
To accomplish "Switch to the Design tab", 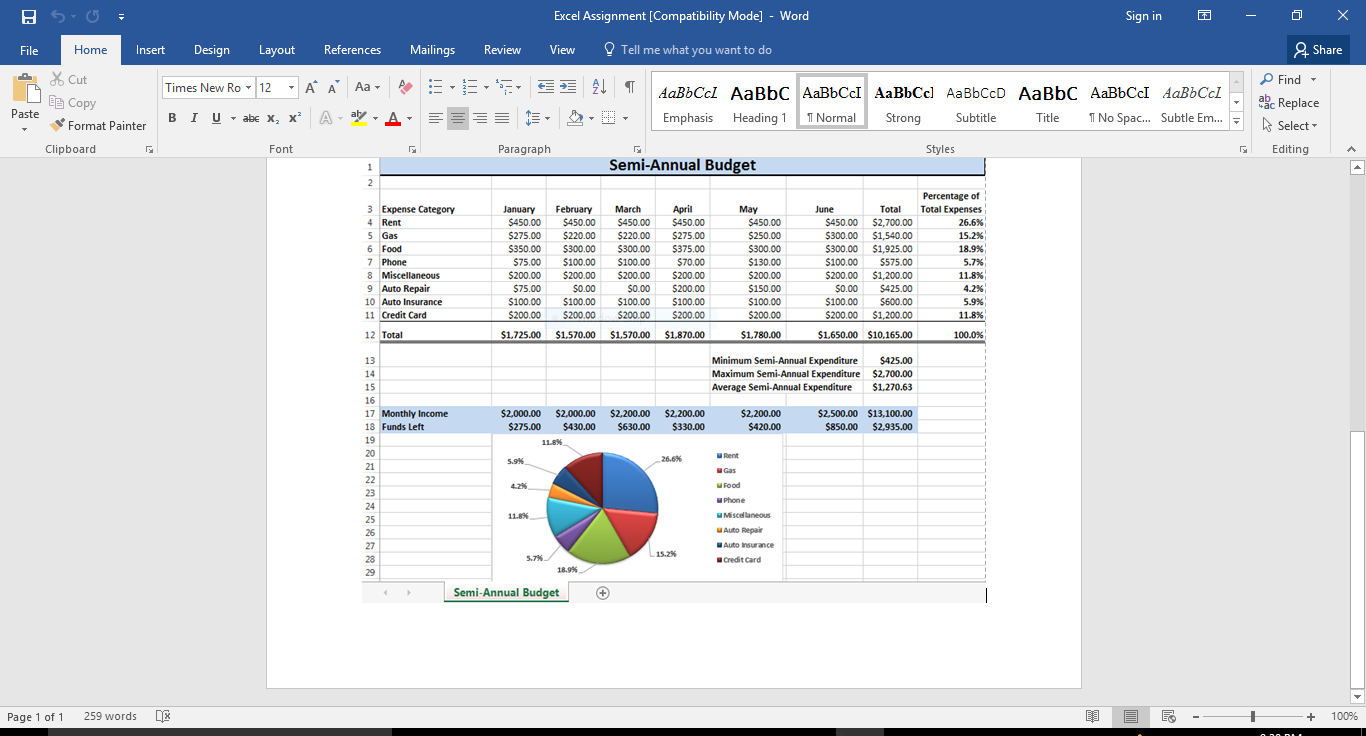I will (x=212, y=50).
